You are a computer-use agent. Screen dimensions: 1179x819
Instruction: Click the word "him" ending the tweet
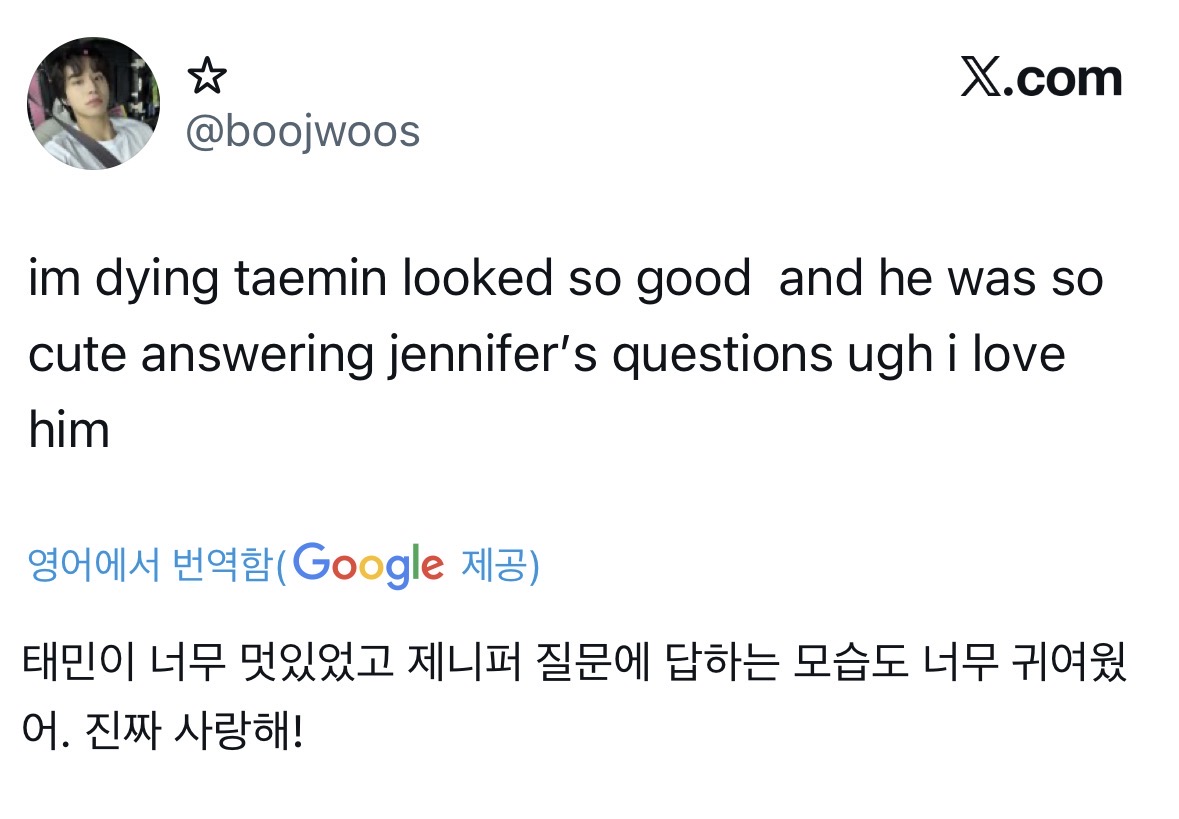[x=68, y=431]
